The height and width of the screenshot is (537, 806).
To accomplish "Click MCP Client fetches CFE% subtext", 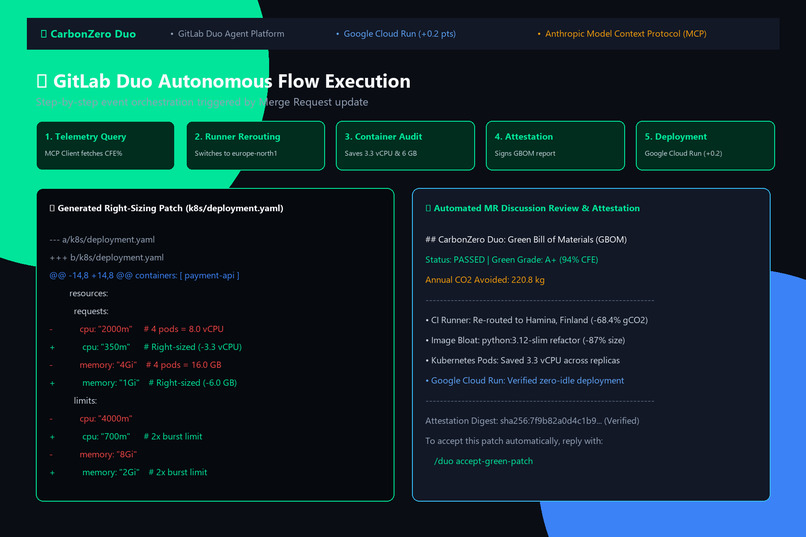I will click(x=83, y=153).
